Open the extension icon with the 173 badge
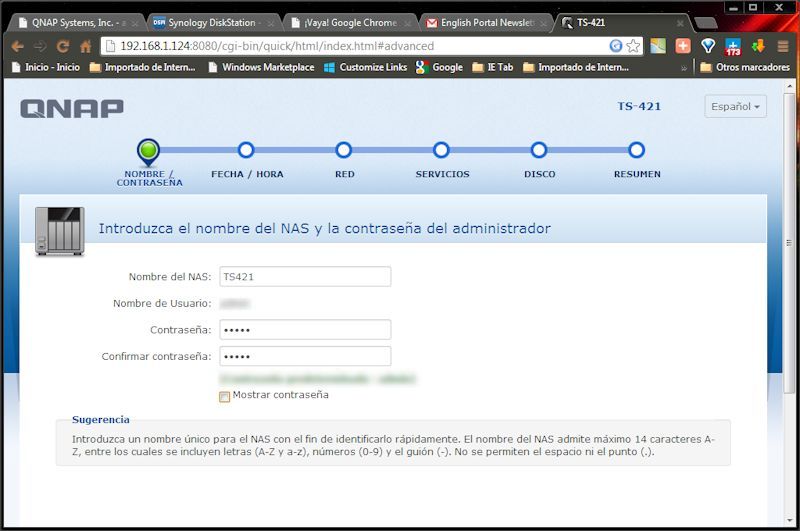800x531 pixels. [733, 46]
